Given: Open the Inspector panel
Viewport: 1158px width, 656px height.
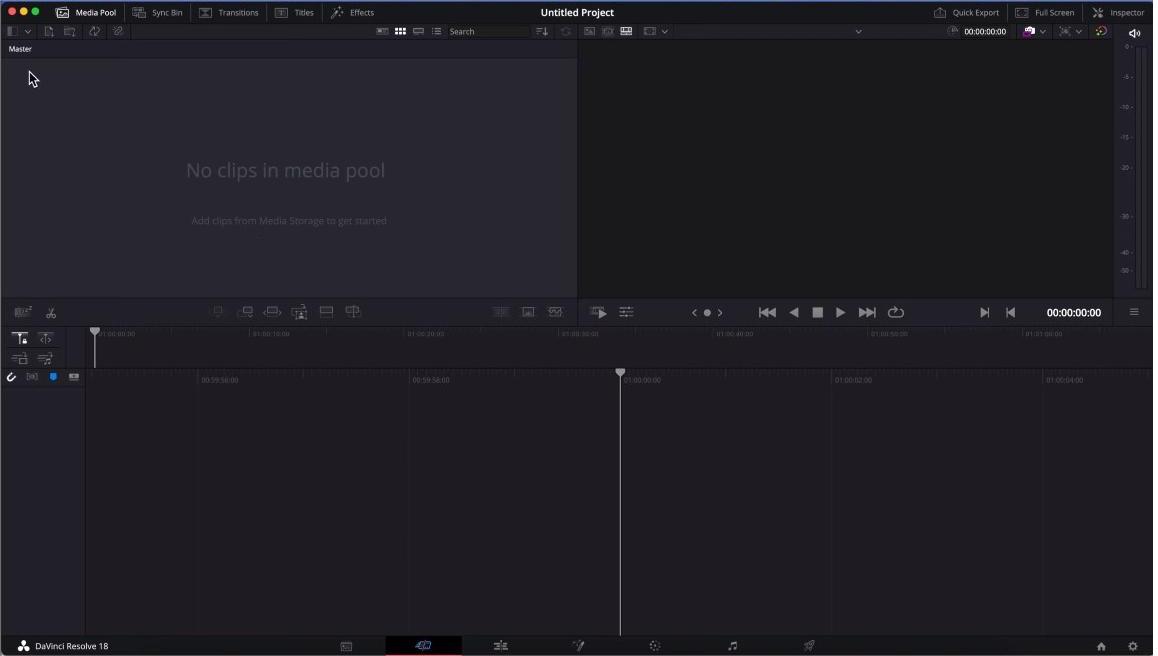Looking at the screenshot, I should 1118,13.
